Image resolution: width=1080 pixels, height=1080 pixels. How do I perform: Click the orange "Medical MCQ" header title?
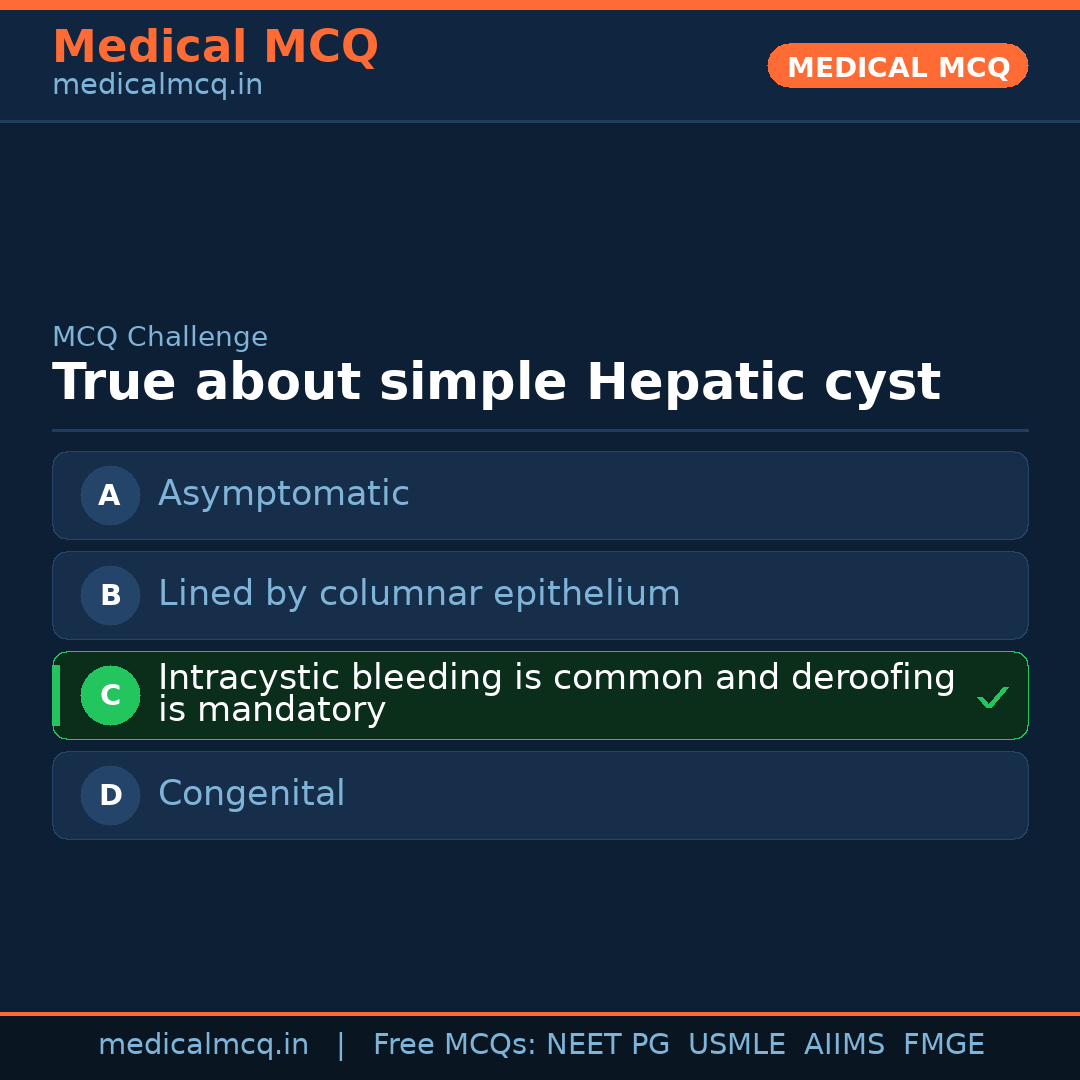[215, 47]
